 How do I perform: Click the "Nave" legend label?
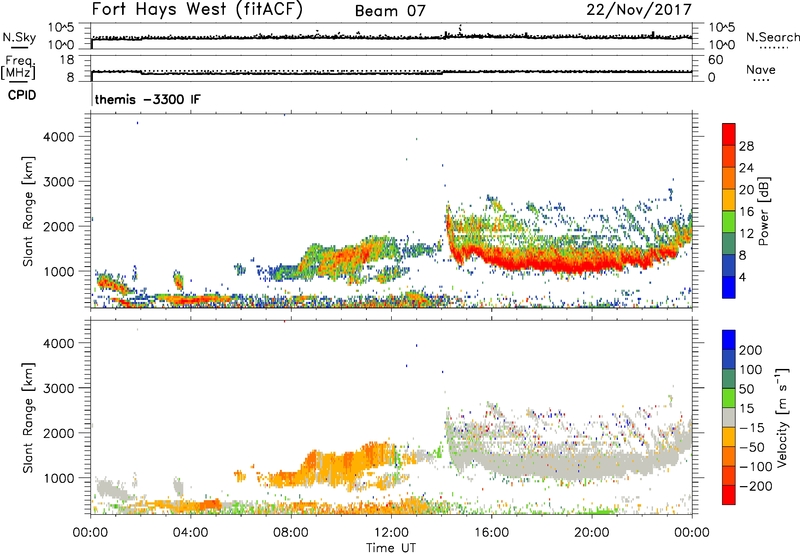pyautogui.click(x=761, y=69)
